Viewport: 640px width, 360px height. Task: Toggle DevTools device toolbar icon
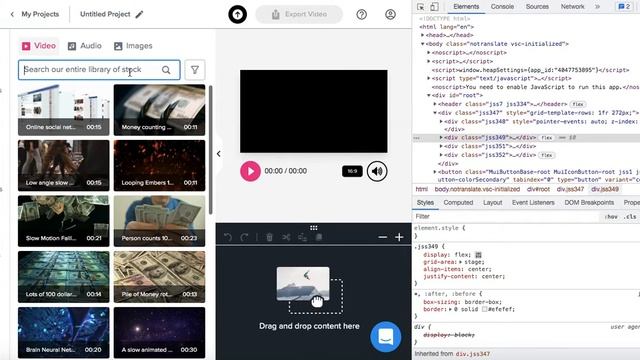click(x=434, y=7)
